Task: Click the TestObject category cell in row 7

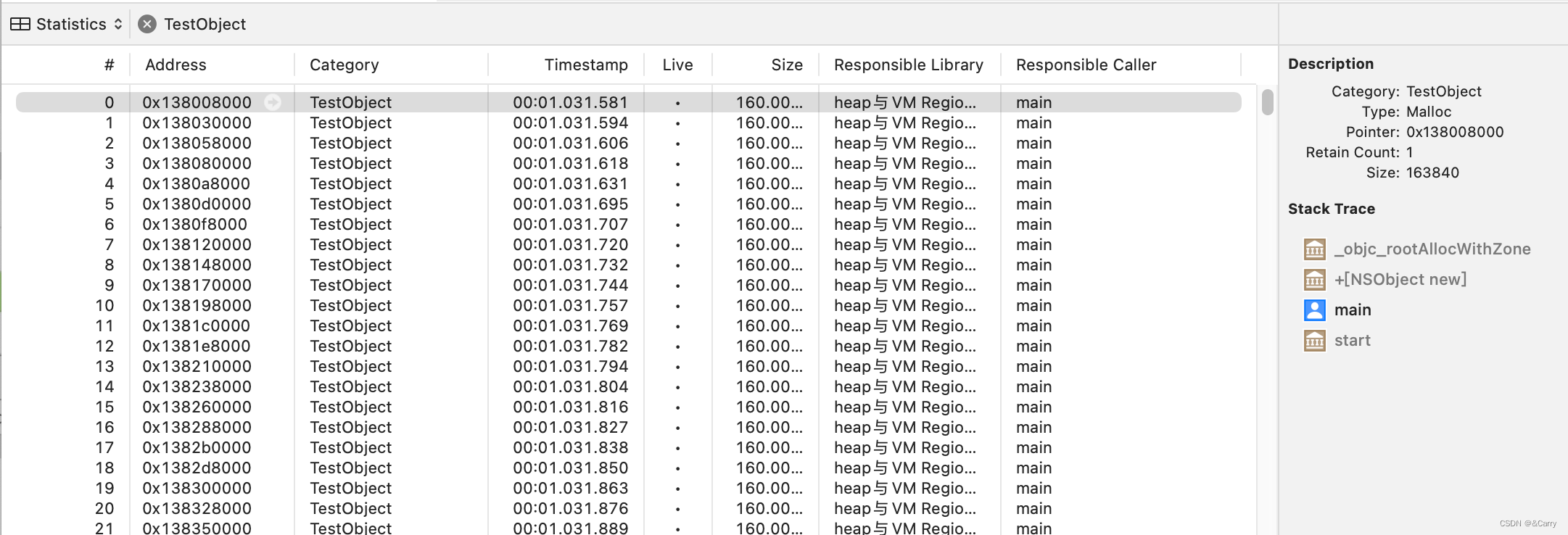Action: point(350,244)
